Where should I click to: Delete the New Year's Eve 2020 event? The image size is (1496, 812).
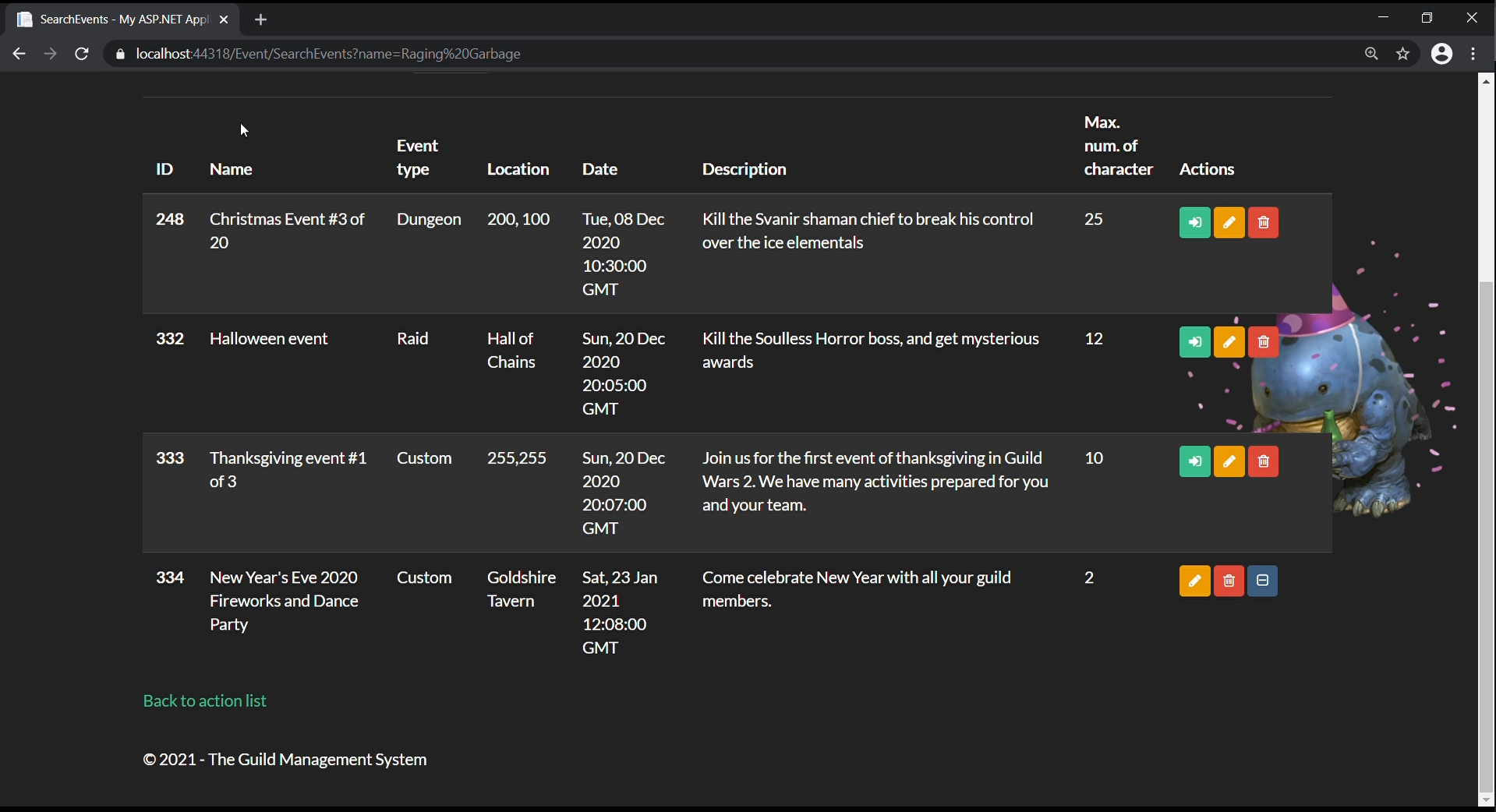(x=1229, y=581)
